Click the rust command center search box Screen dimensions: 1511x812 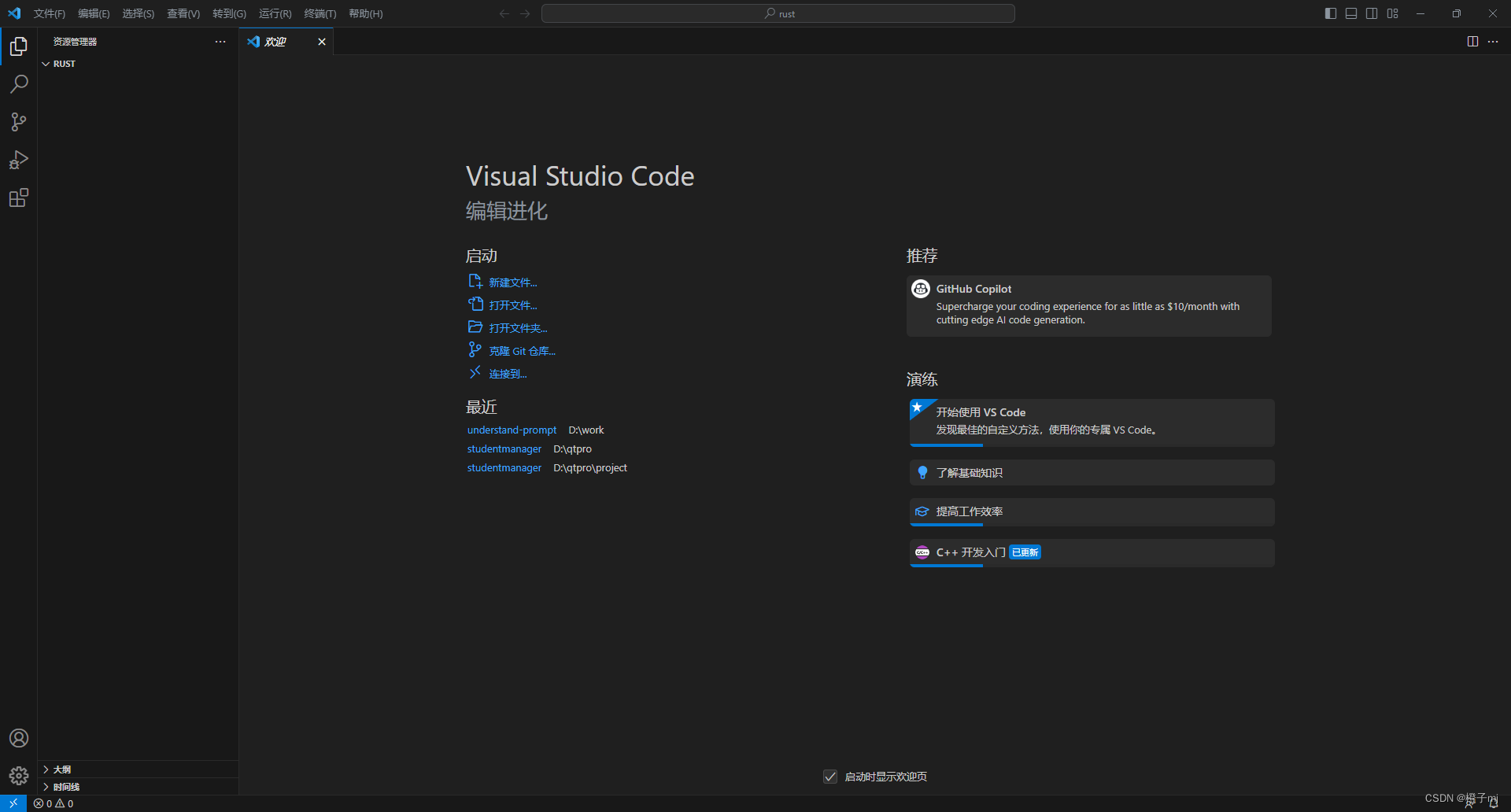click(778, 13)
